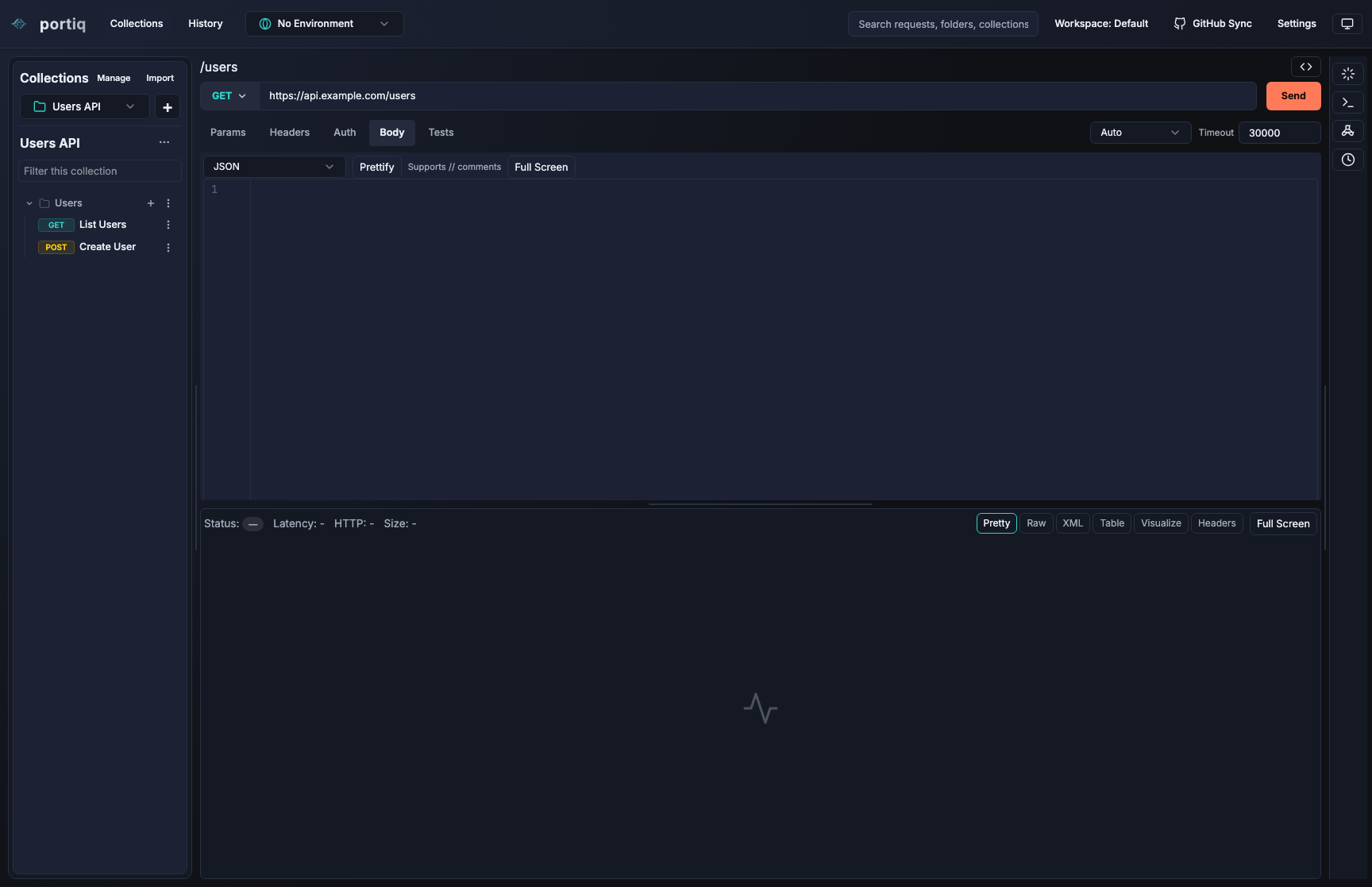Viewport: 1372px width, 887px height.
Task: Click the GitHub Sync icon
Action: click(1179, 24)
